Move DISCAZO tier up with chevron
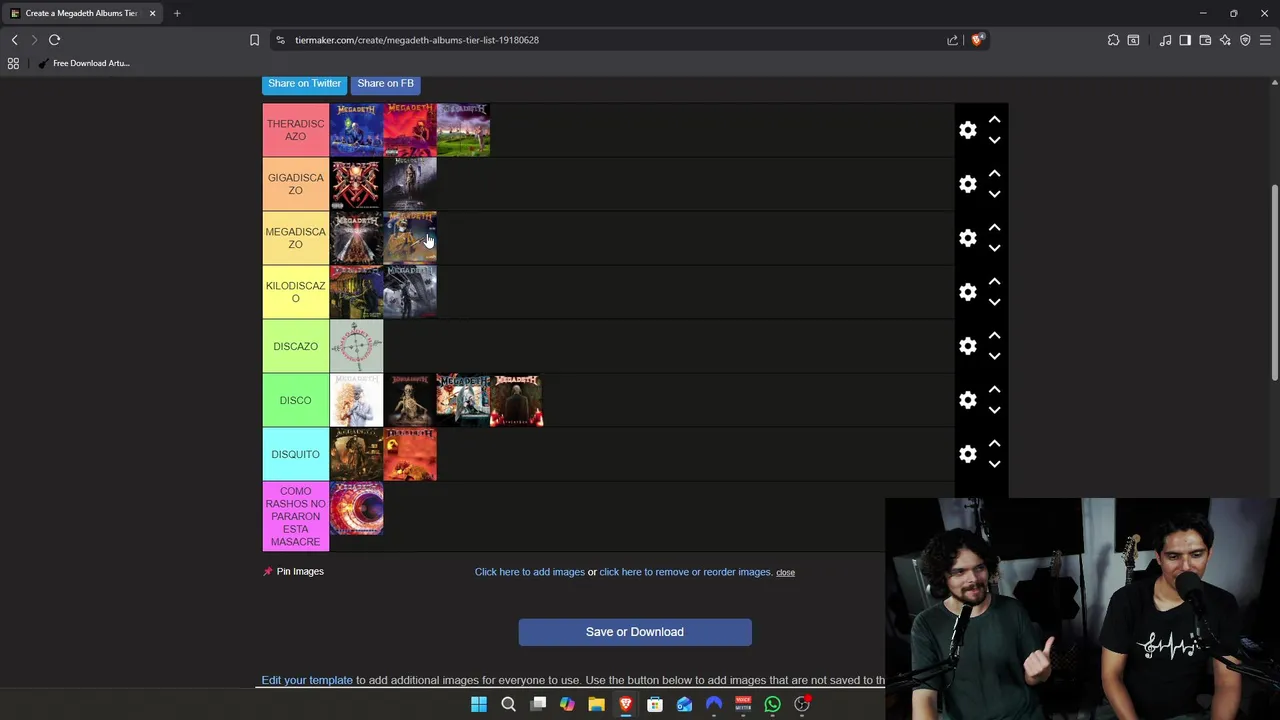 [x=994, y=335]
